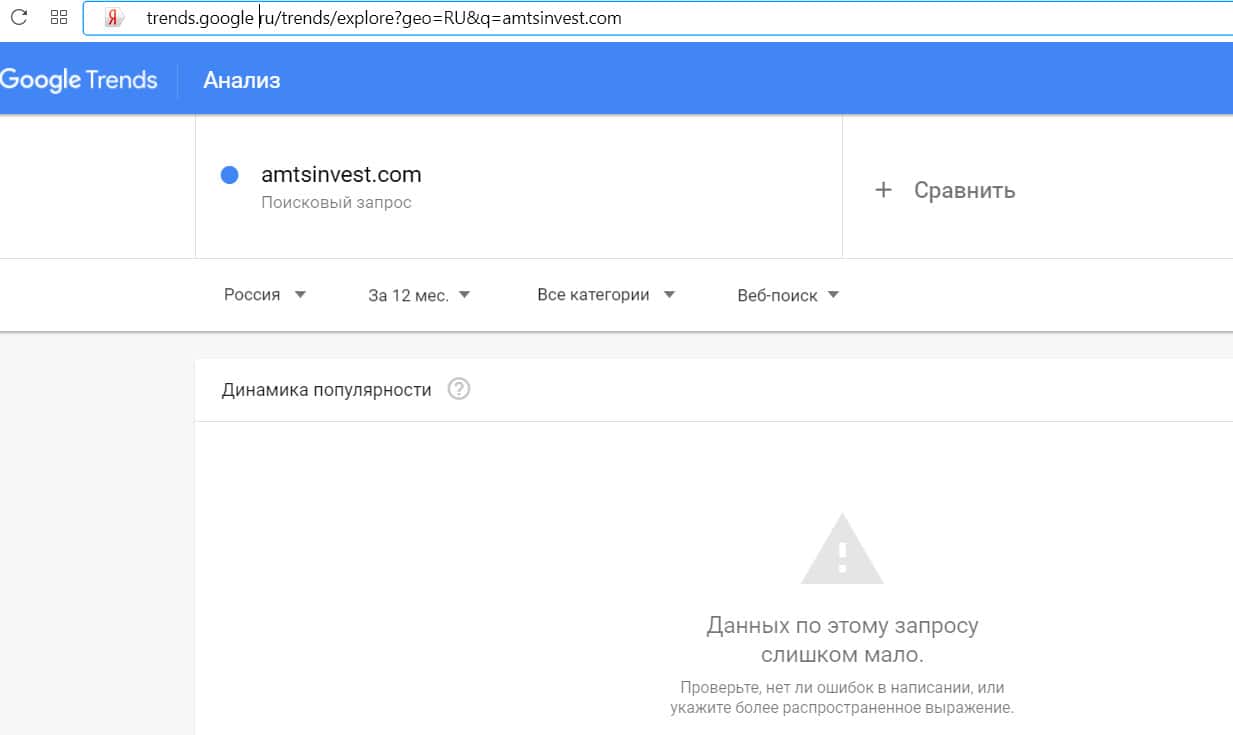
Task: Open the За 12 мес. time range dropdown
Action: tap(419, 295)
